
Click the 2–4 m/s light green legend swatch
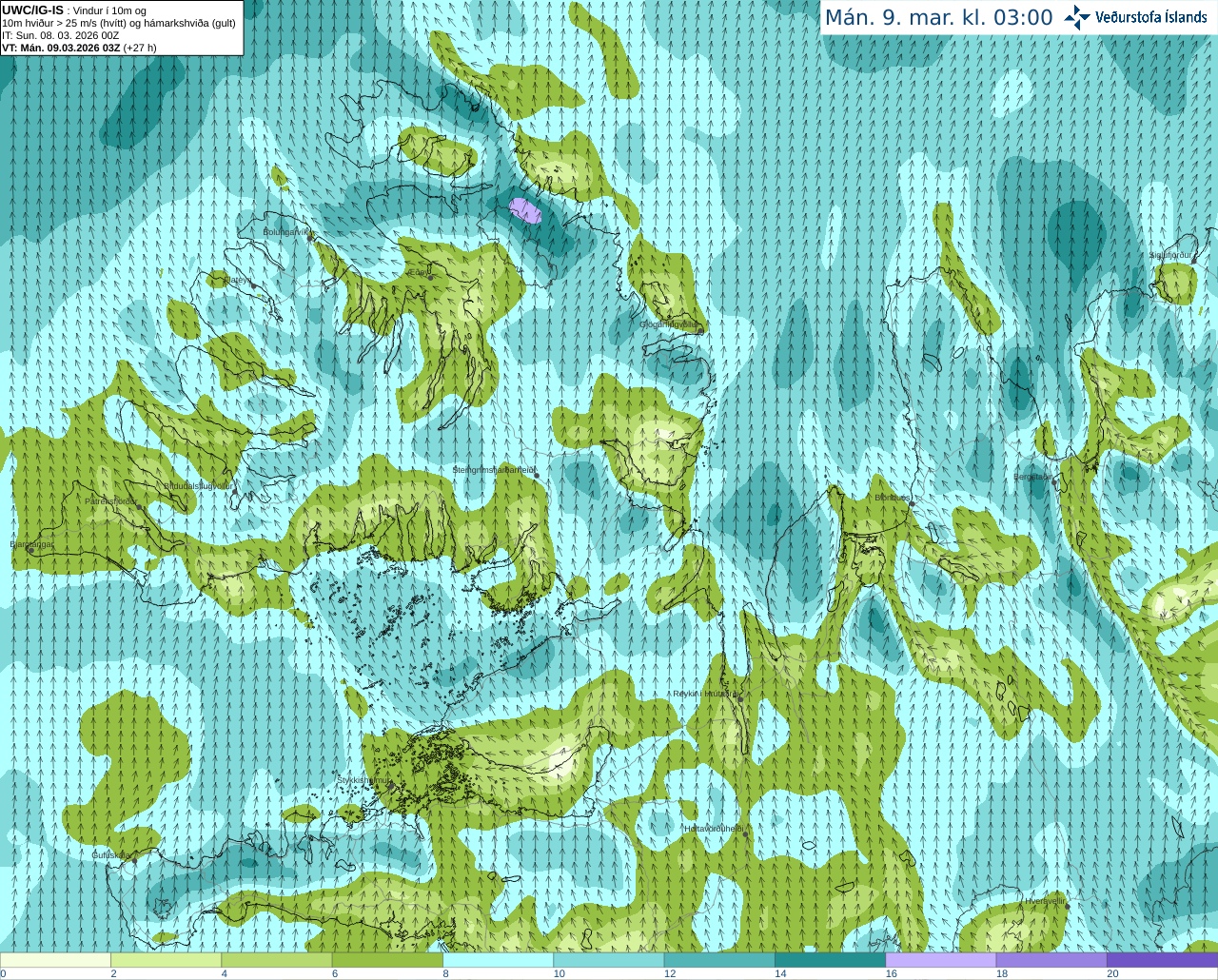pyautogui.click(x=166, y=960)
